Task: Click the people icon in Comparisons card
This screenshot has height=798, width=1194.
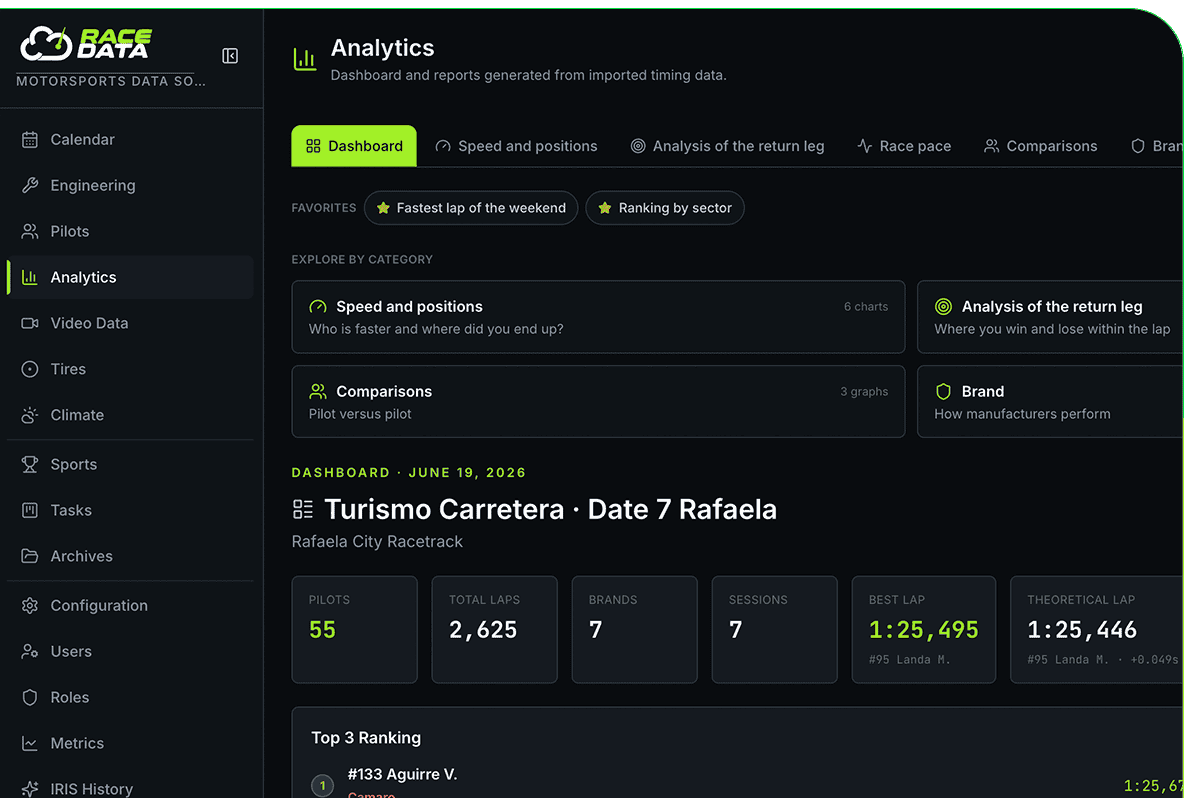Action: 318,391
